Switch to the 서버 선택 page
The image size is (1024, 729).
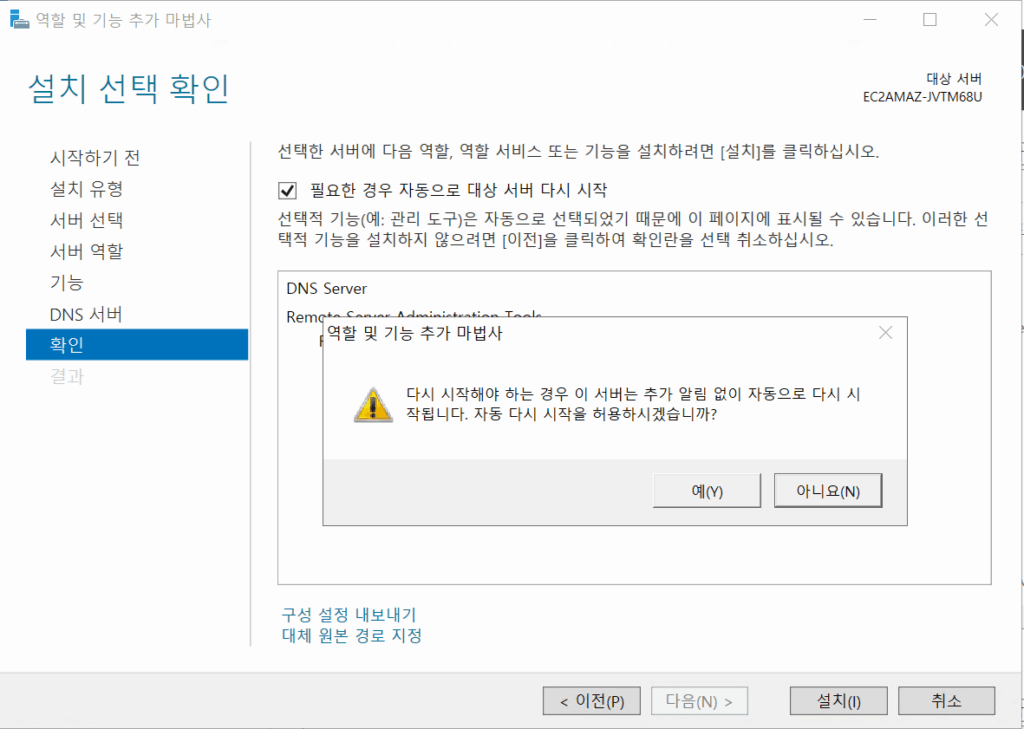[87, 220]
